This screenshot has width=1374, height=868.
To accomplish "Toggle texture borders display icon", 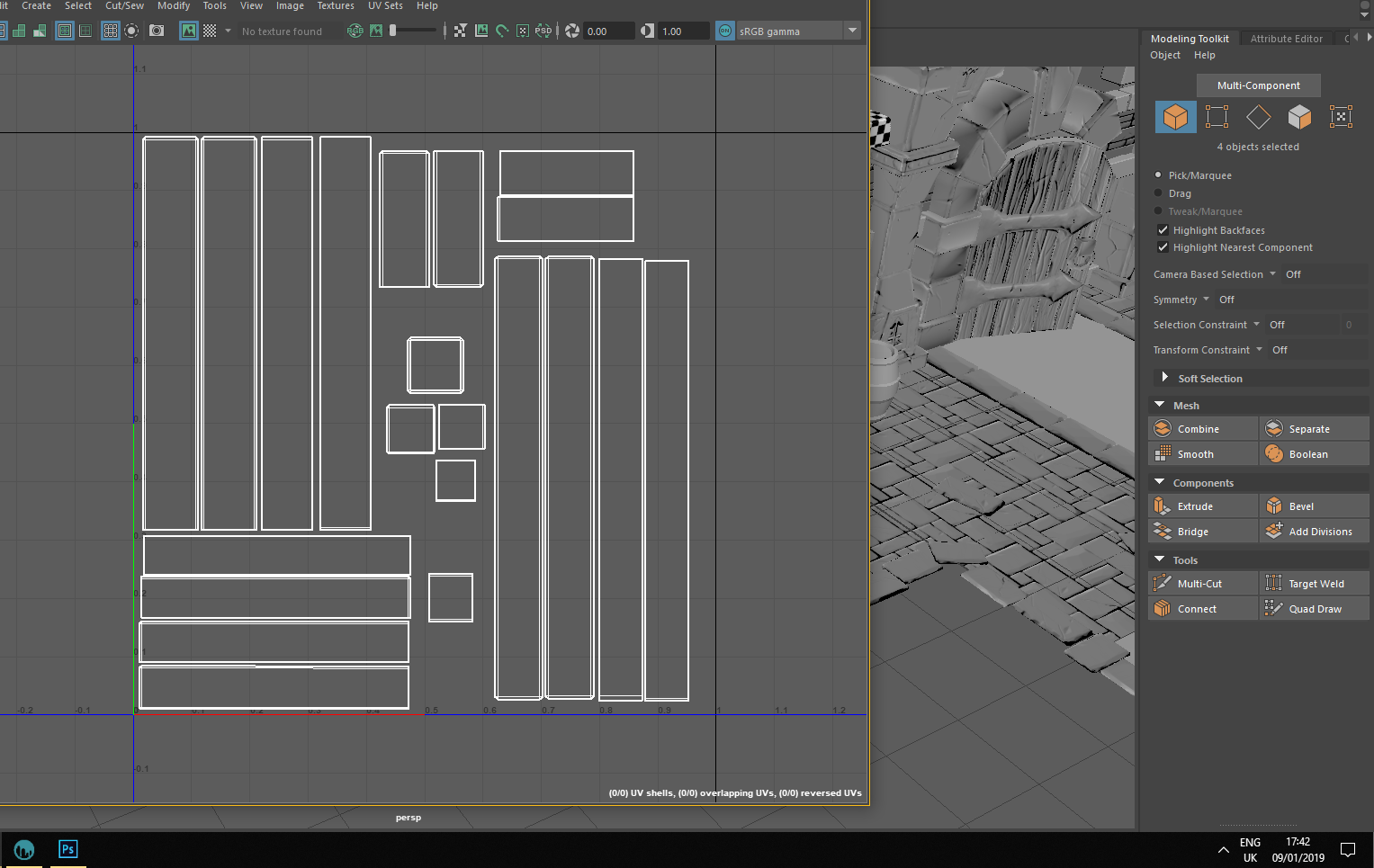I will click(x=65, y=31).
